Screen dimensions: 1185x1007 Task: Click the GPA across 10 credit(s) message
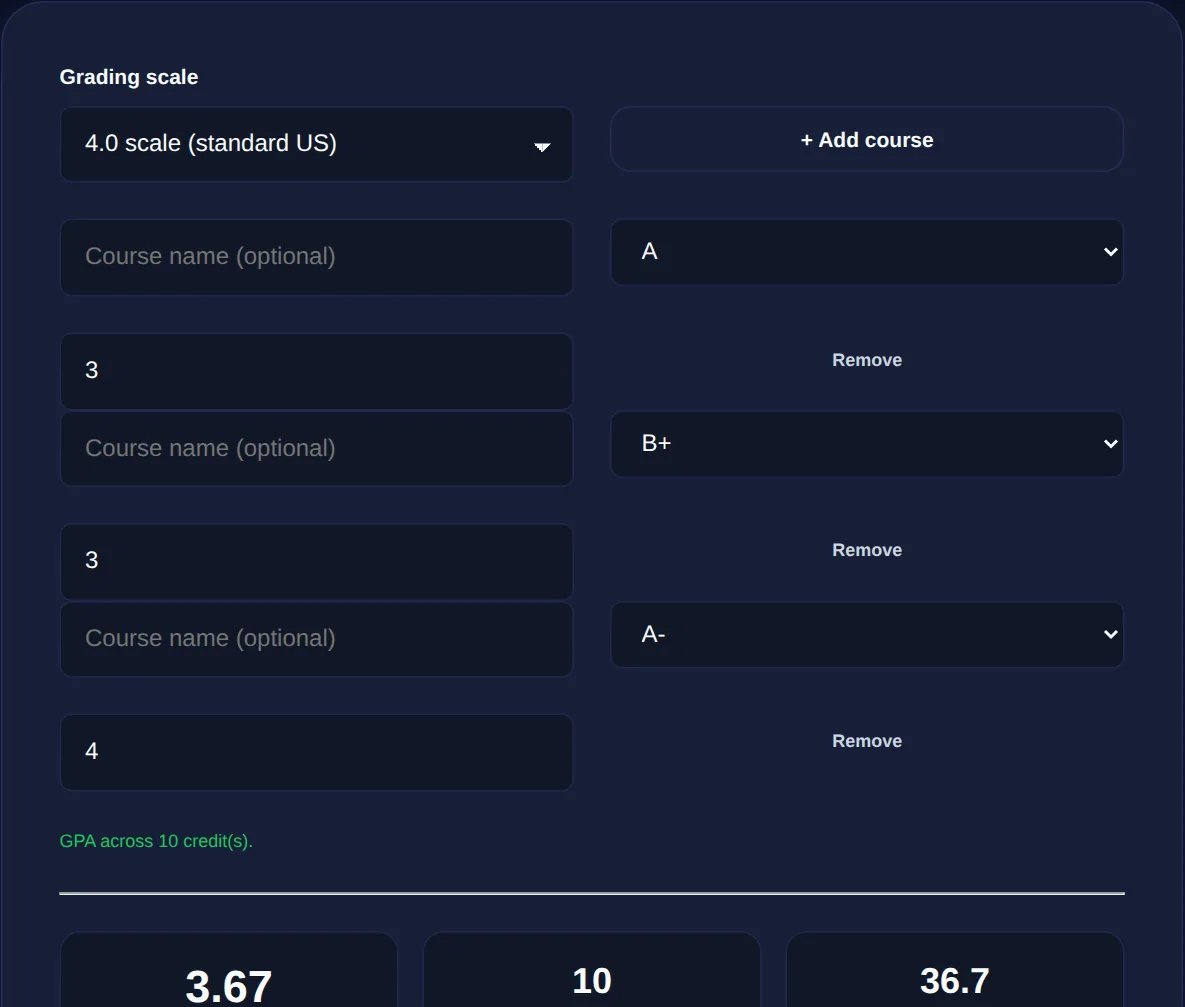[156, 841]
